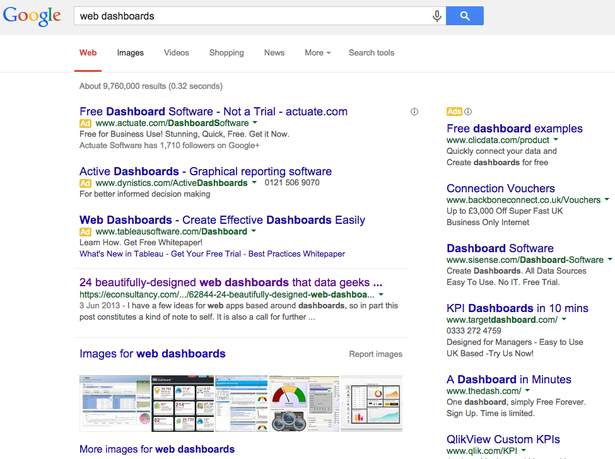Image resolution: width=615 pixels, height=459 pixels.
Task: Open info icon beside actuate ad
Action: coord(414,112)
